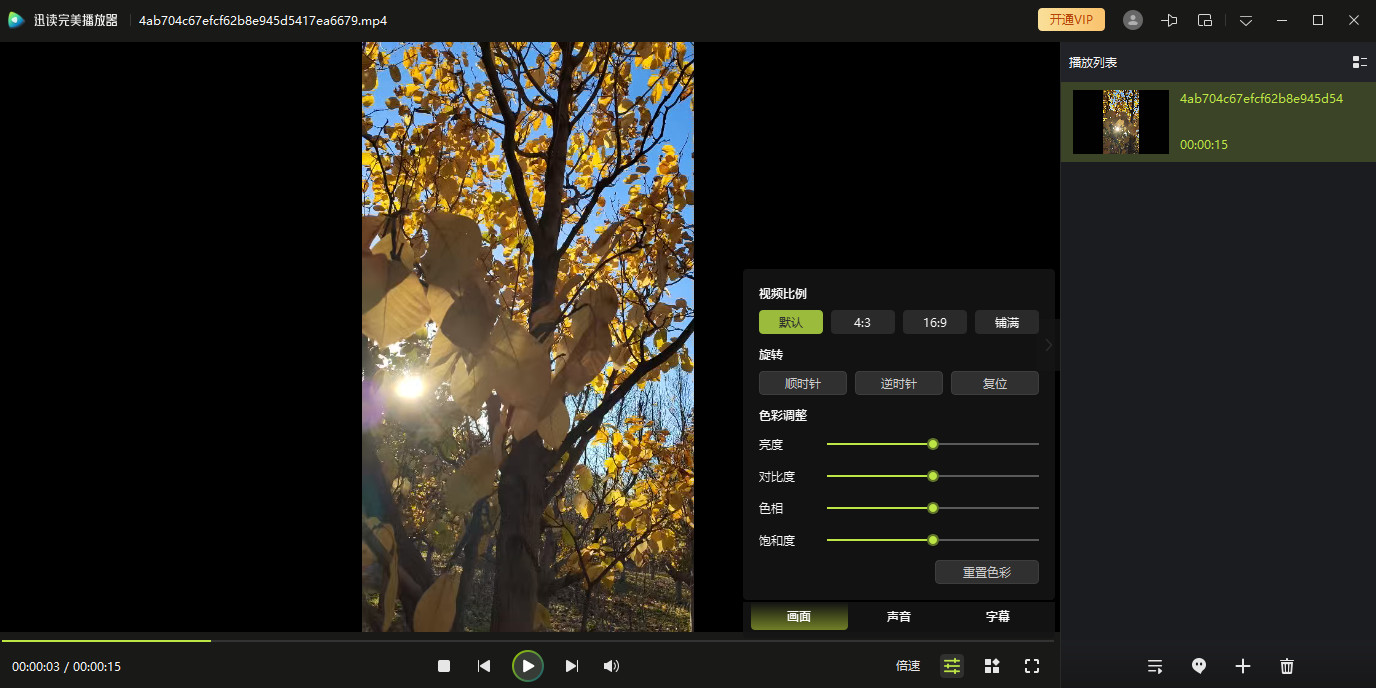Open the toolbox grid icon
Image resolution: width=1376 pixels, height=688 pixels.
pyautogui.click(x=992, y=666)
